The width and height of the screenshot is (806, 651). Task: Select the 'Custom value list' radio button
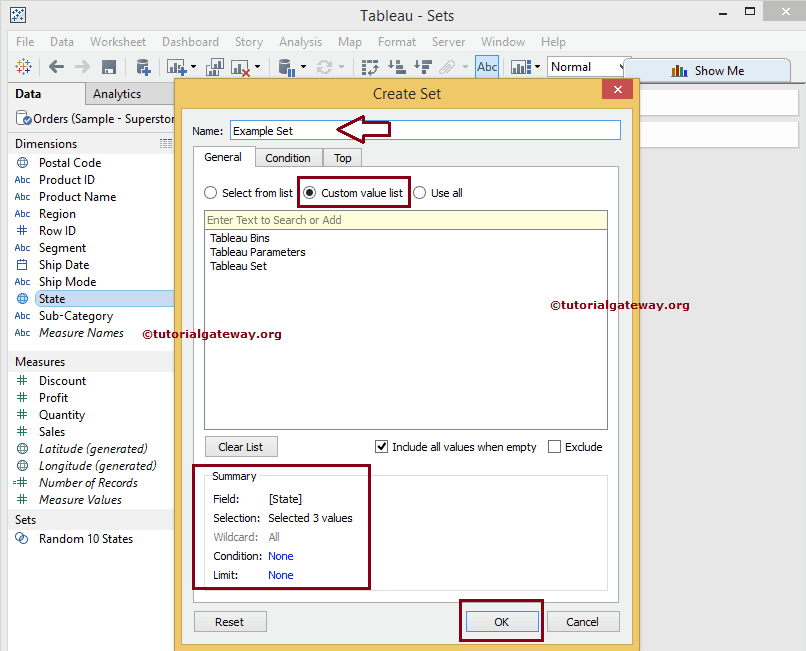[x=309, y=193]
